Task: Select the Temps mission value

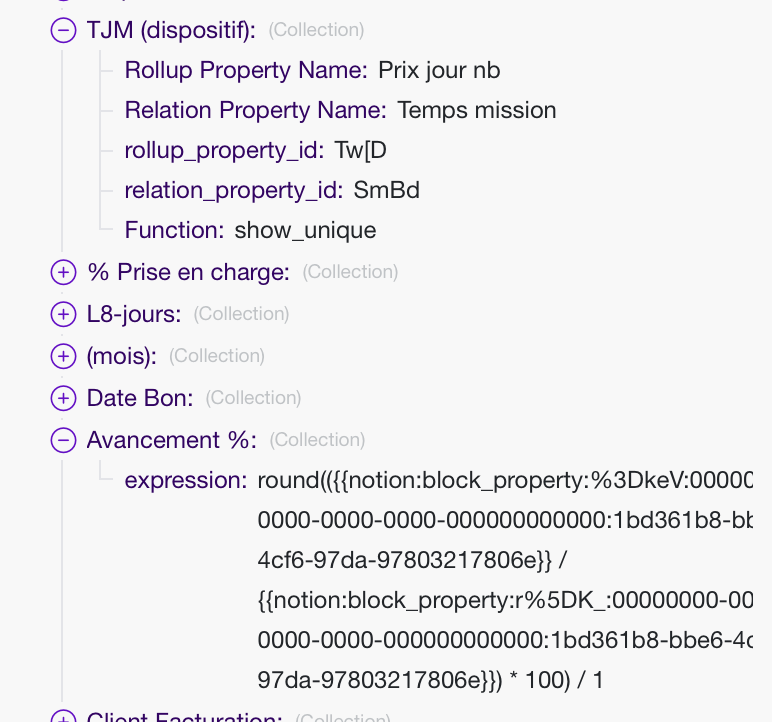Action: [x=476, y=110]
